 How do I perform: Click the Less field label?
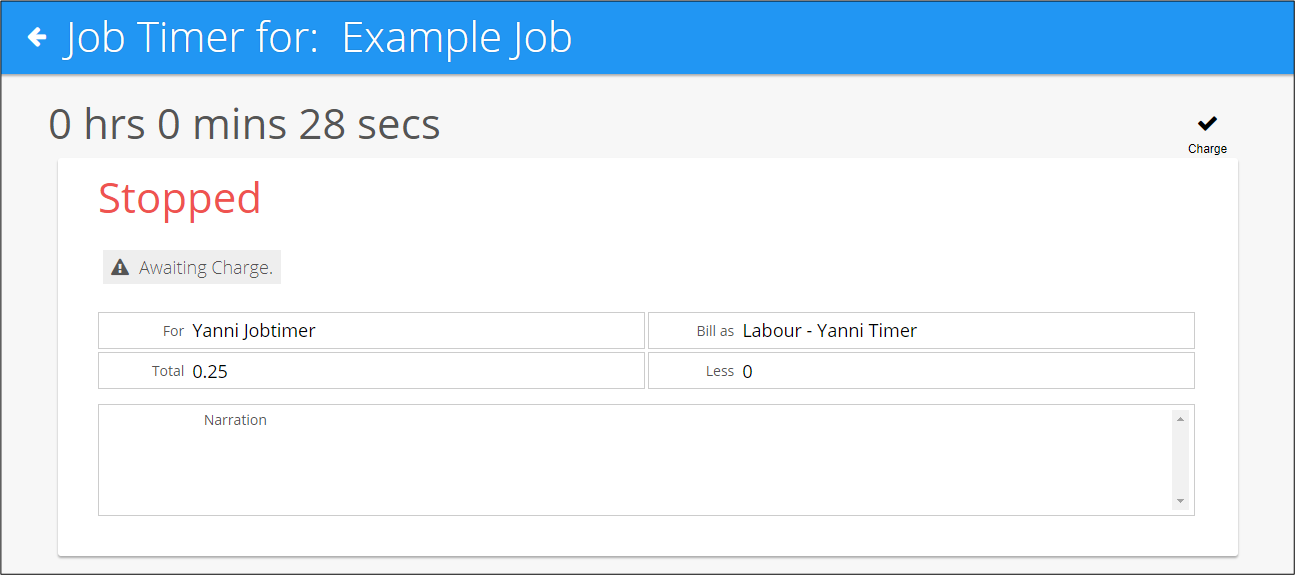[720, 371]
